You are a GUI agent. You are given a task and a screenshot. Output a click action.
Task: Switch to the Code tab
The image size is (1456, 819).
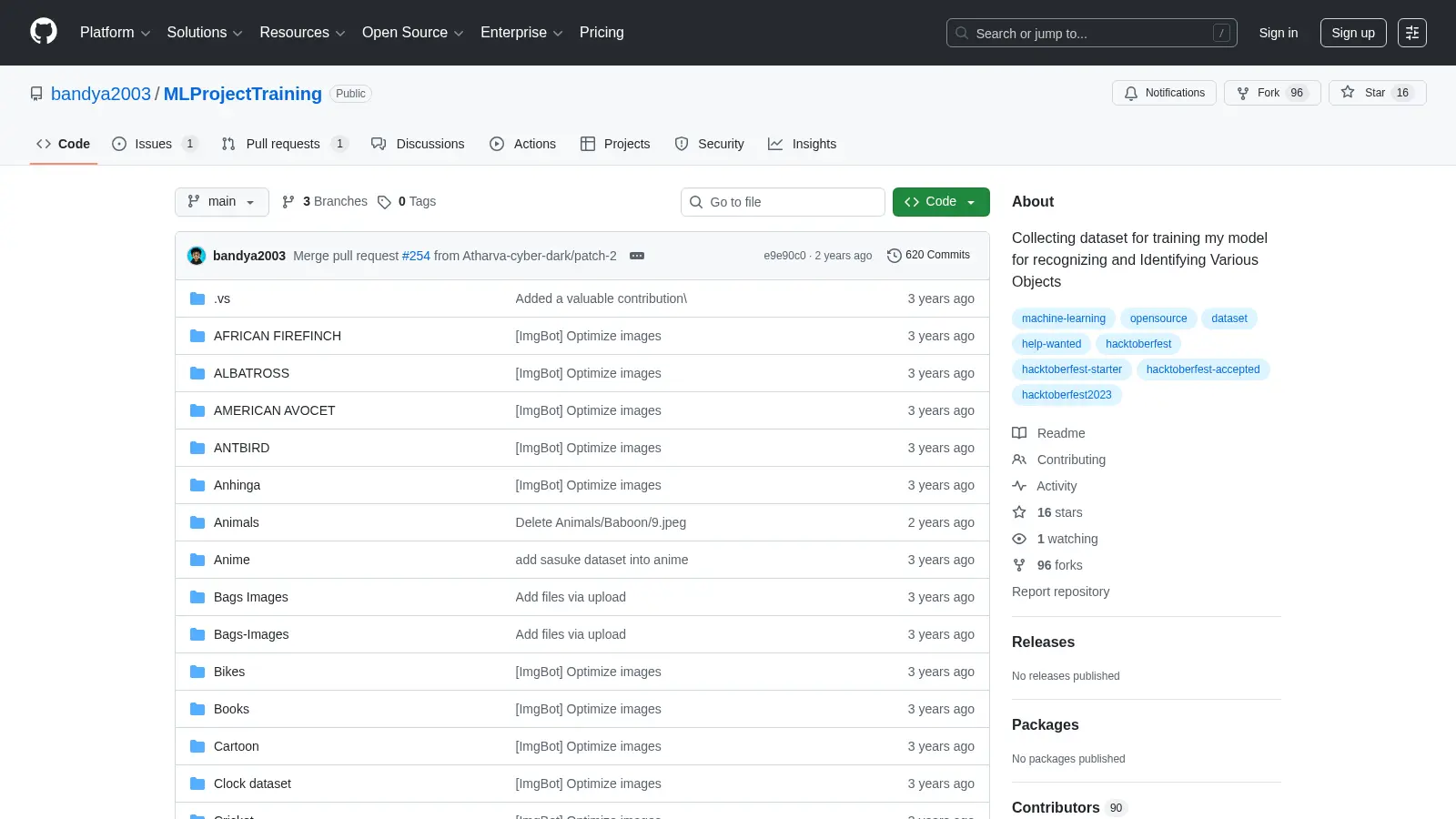[x=64, y=144]
